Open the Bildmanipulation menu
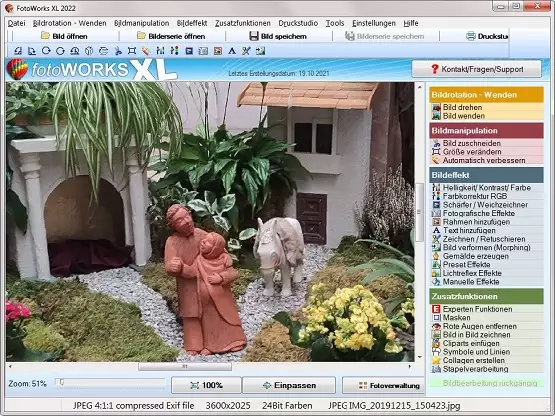555x416 pixels. [x=142, y=23]
